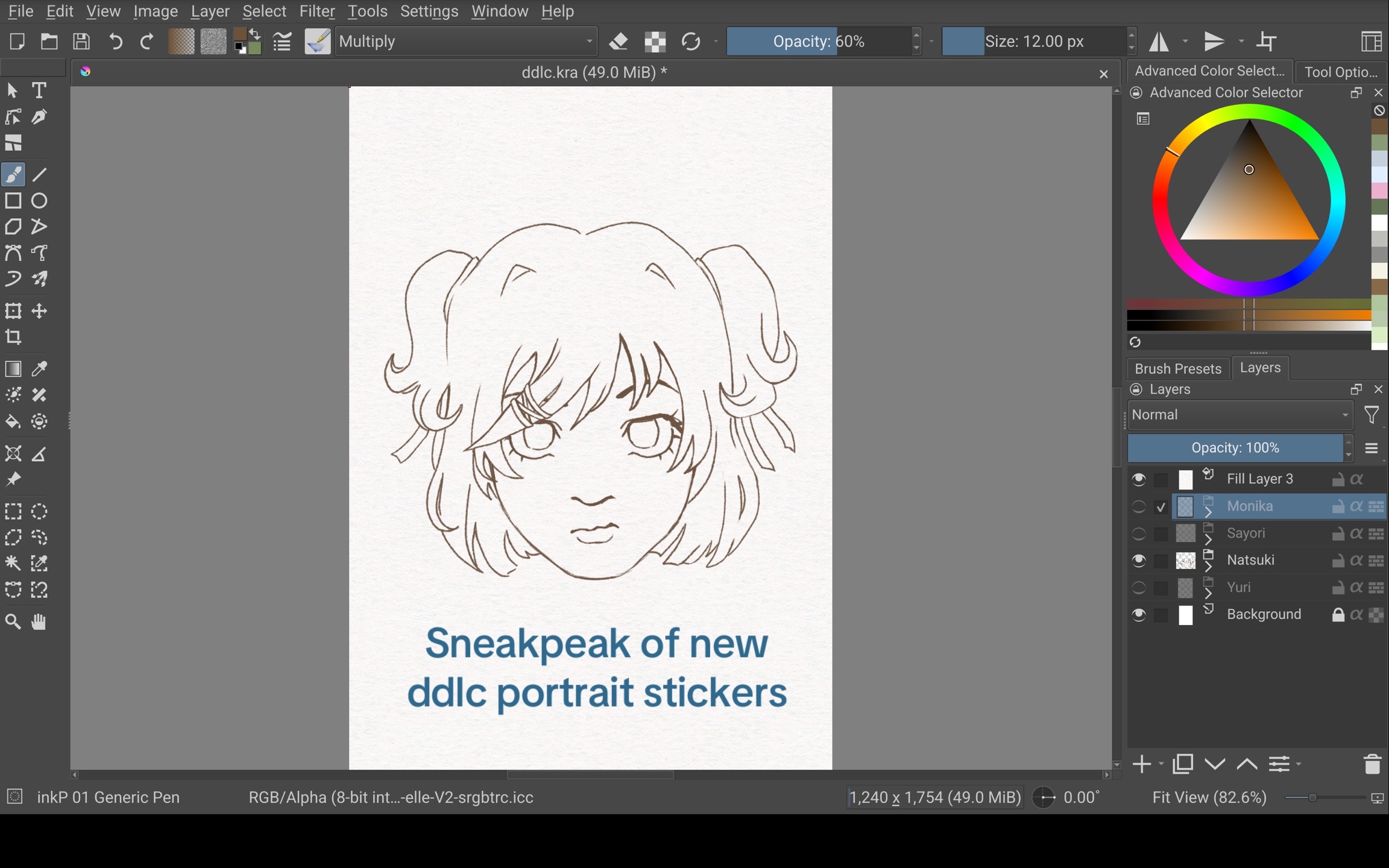Select the Reference Images pin tool
Image resolution: width=1389 pixels, height=868 pixels.
point(13,480)
